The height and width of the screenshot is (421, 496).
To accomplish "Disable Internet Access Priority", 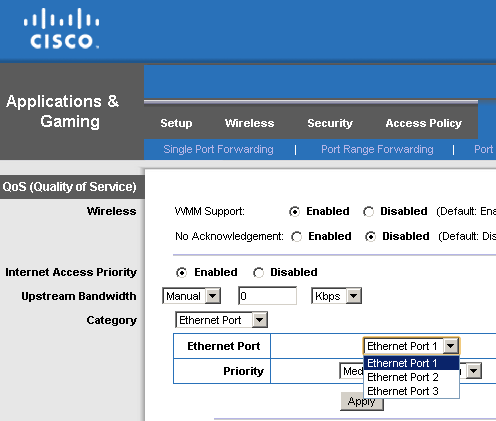I will [x=258, y=273].
